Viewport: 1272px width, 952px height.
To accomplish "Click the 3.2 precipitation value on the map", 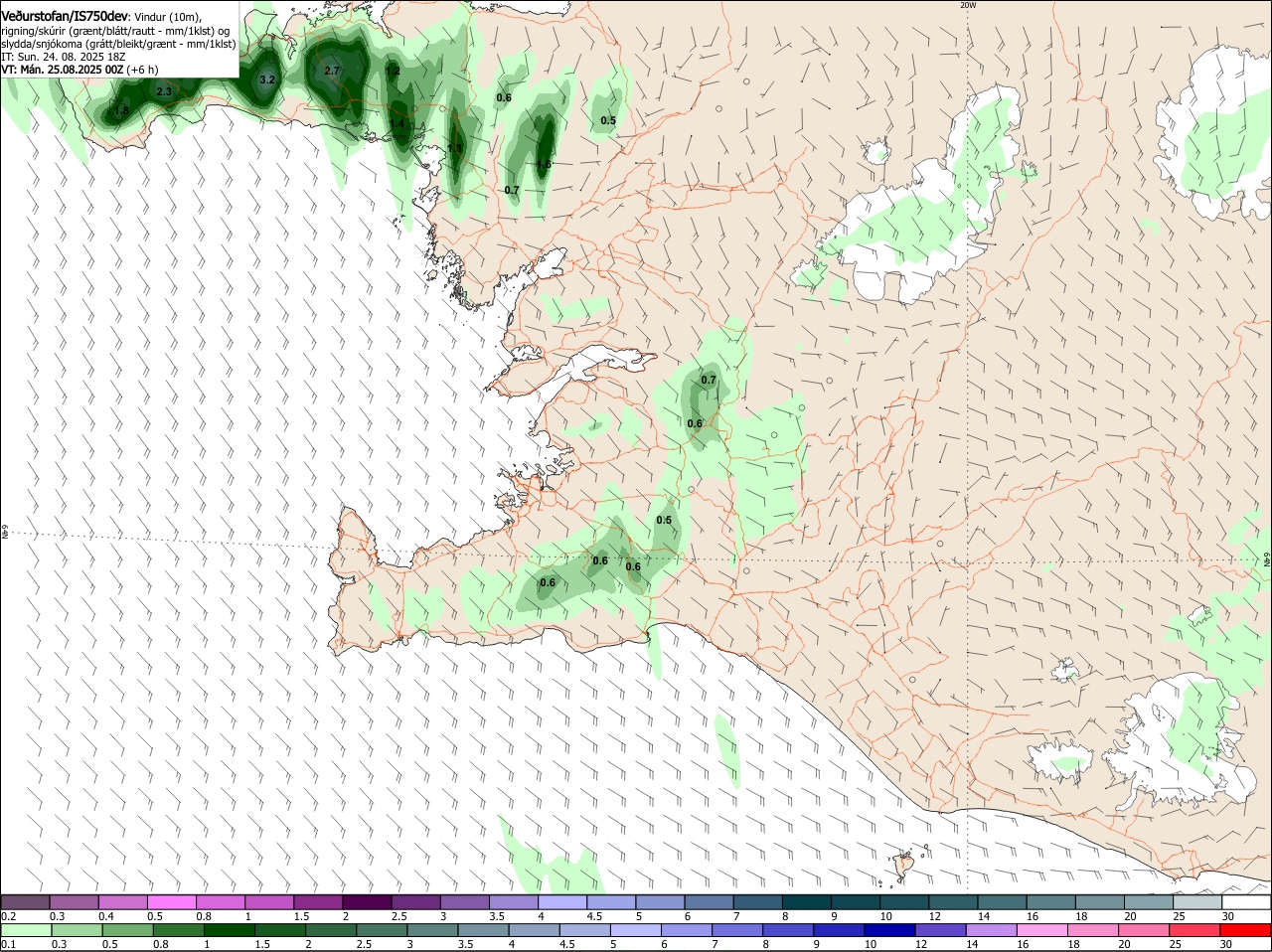I will (266, 79).
